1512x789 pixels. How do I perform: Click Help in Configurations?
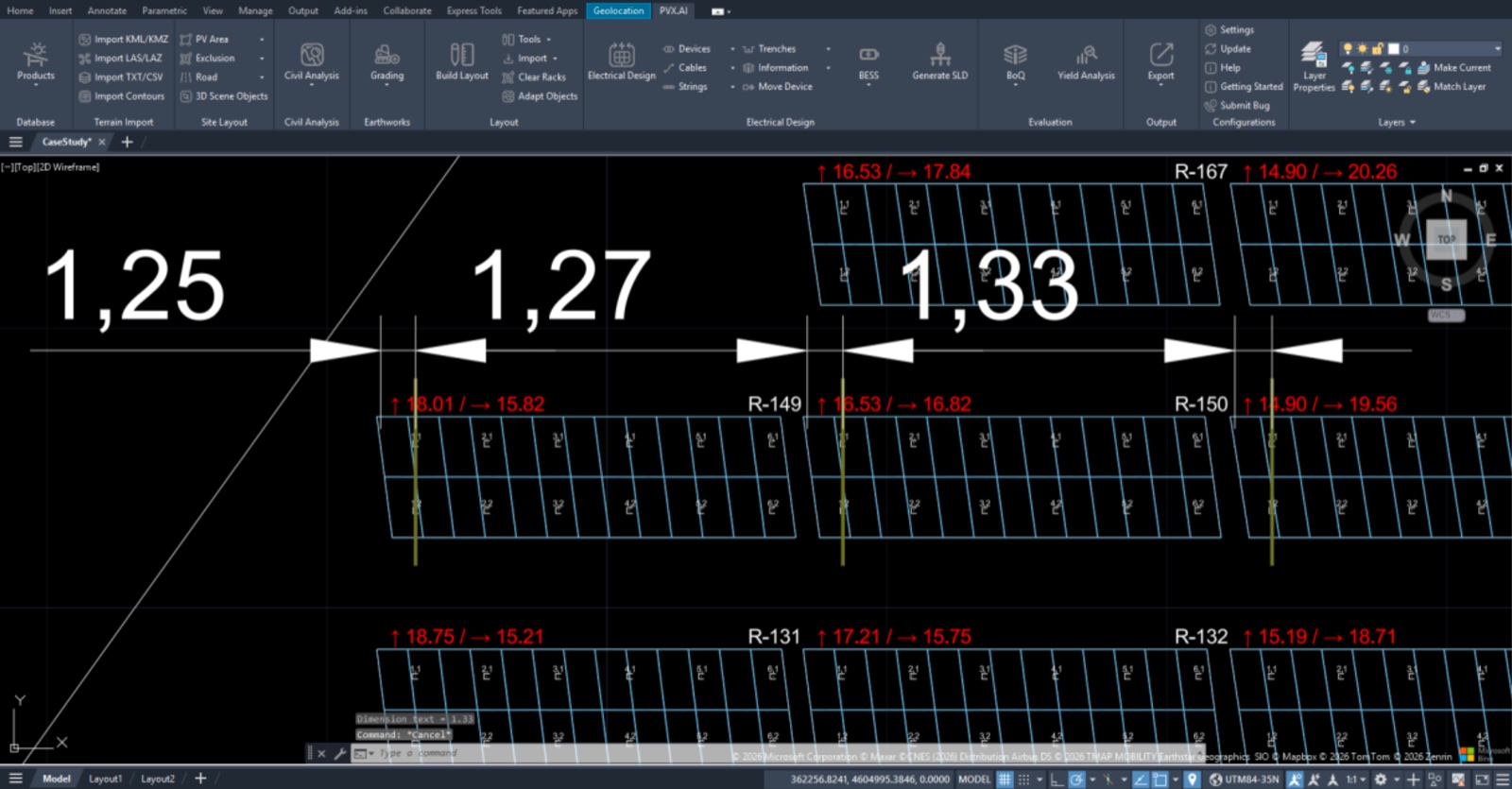tap(1223, 67)
